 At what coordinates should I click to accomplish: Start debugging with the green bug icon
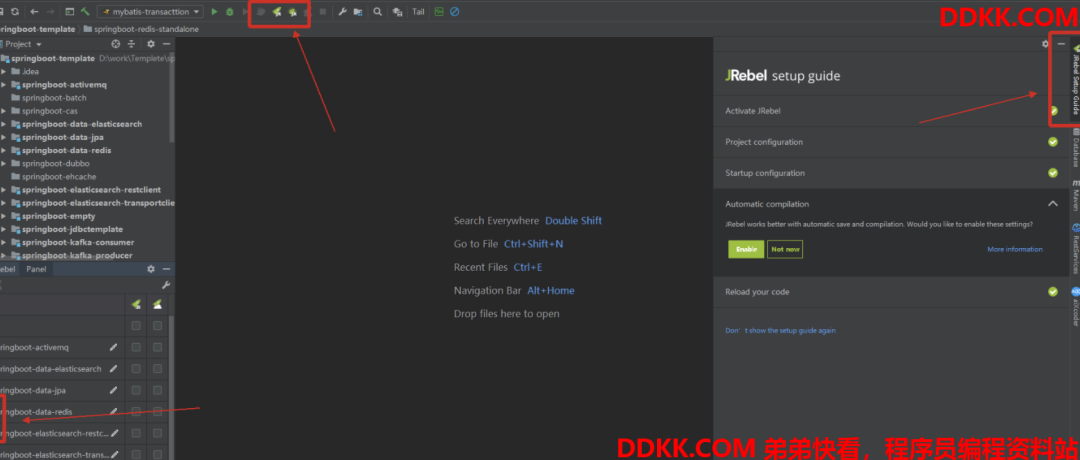point(230,12)
